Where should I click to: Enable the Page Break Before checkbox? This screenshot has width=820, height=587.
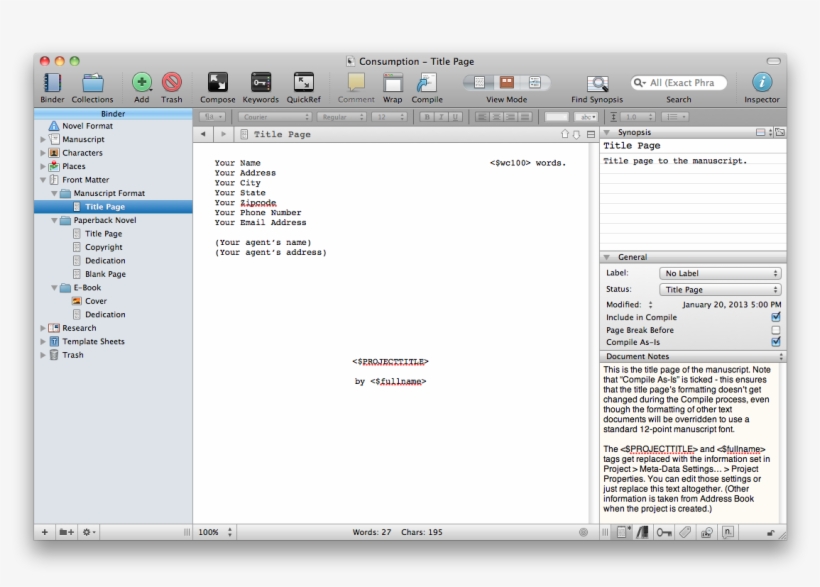(x=776, y=330)
